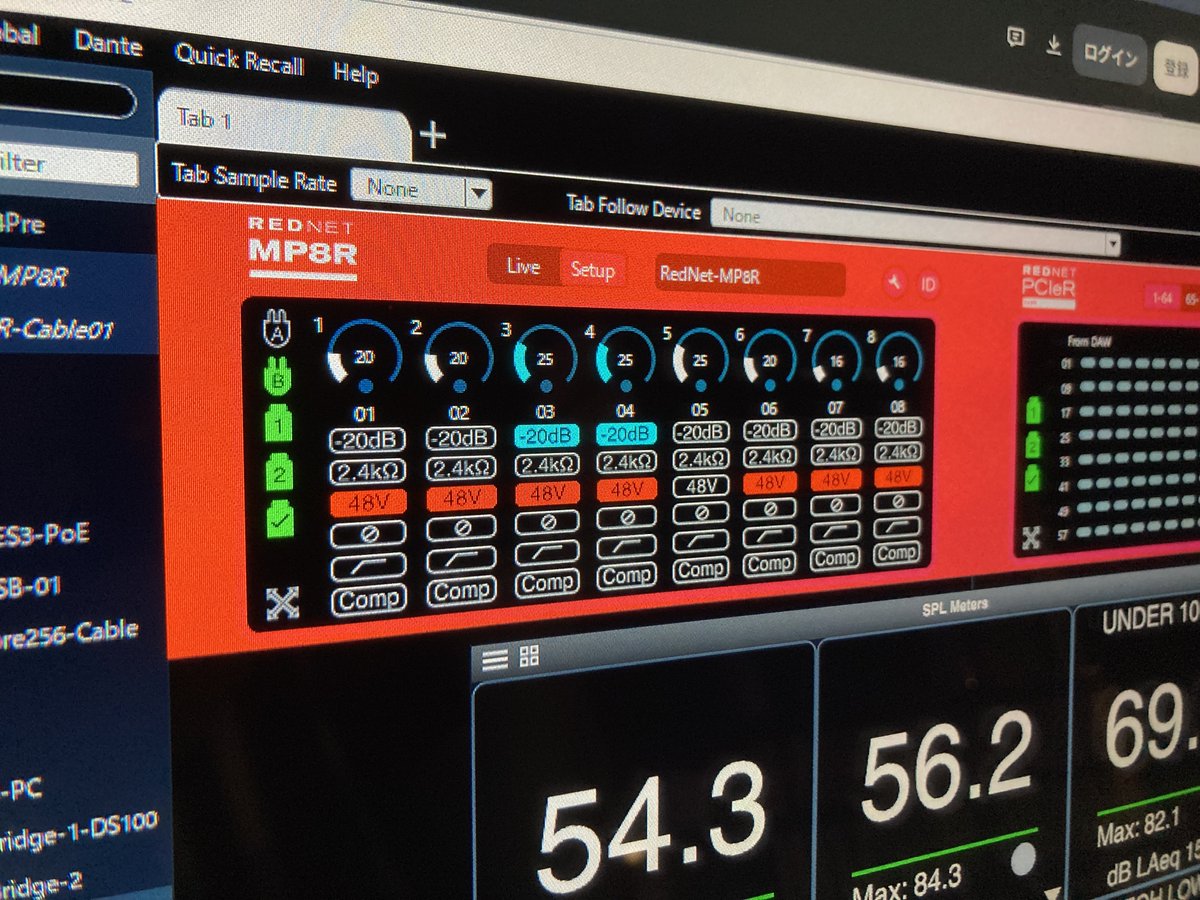This screenshot has height=900, width=1200.
Task: Open the Dante menu
Action: (108, 46)
